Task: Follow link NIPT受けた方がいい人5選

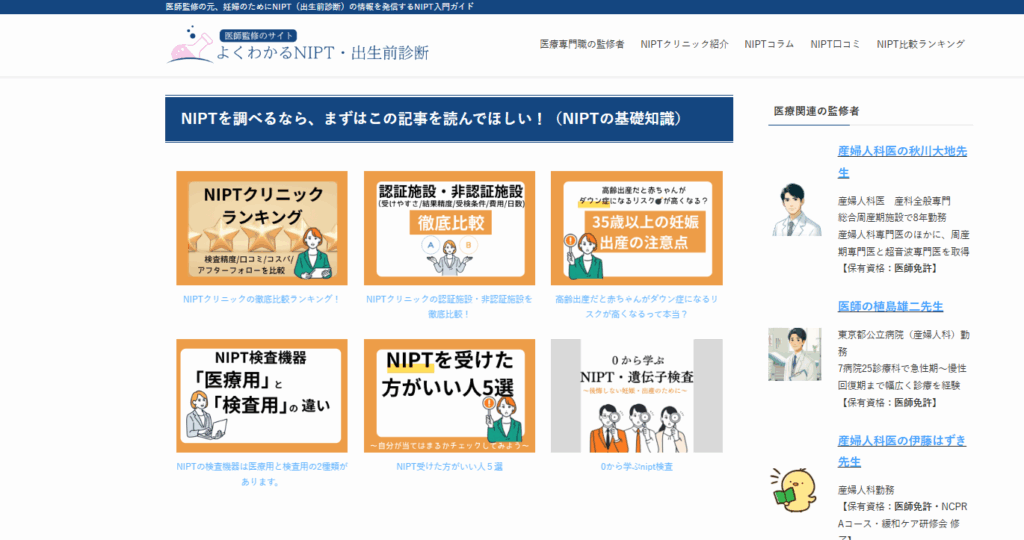Action: pyautogui.click(x=449, y=467)
